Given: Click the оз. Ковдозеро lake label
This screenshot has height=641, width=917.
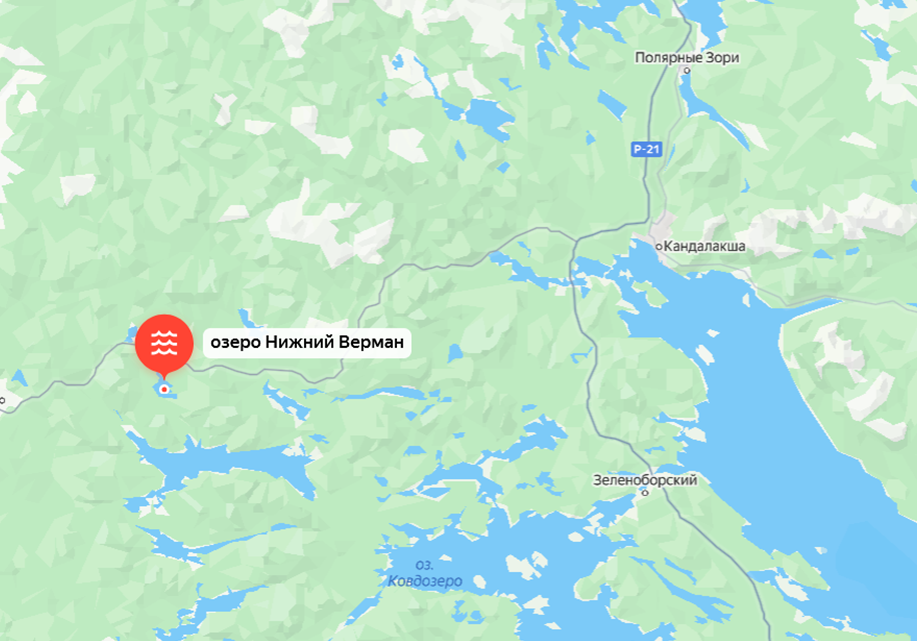Looking at the screenshot, I should (425, 573).
